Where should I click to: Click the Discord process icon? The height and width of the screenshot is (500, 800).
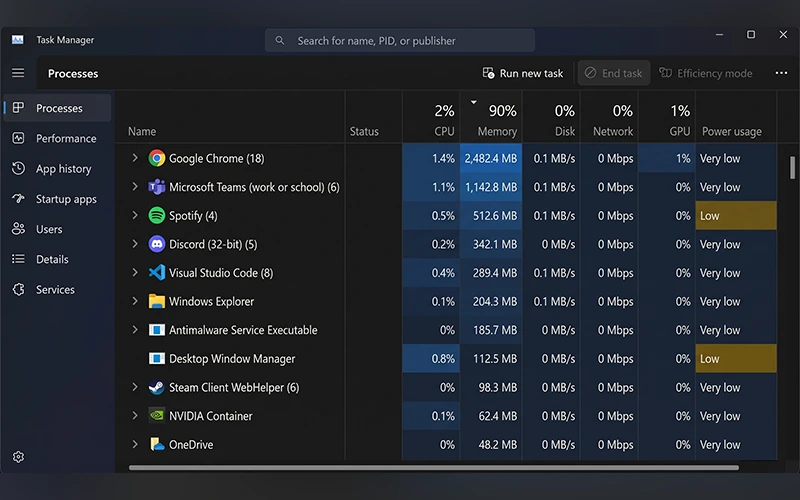157,244
